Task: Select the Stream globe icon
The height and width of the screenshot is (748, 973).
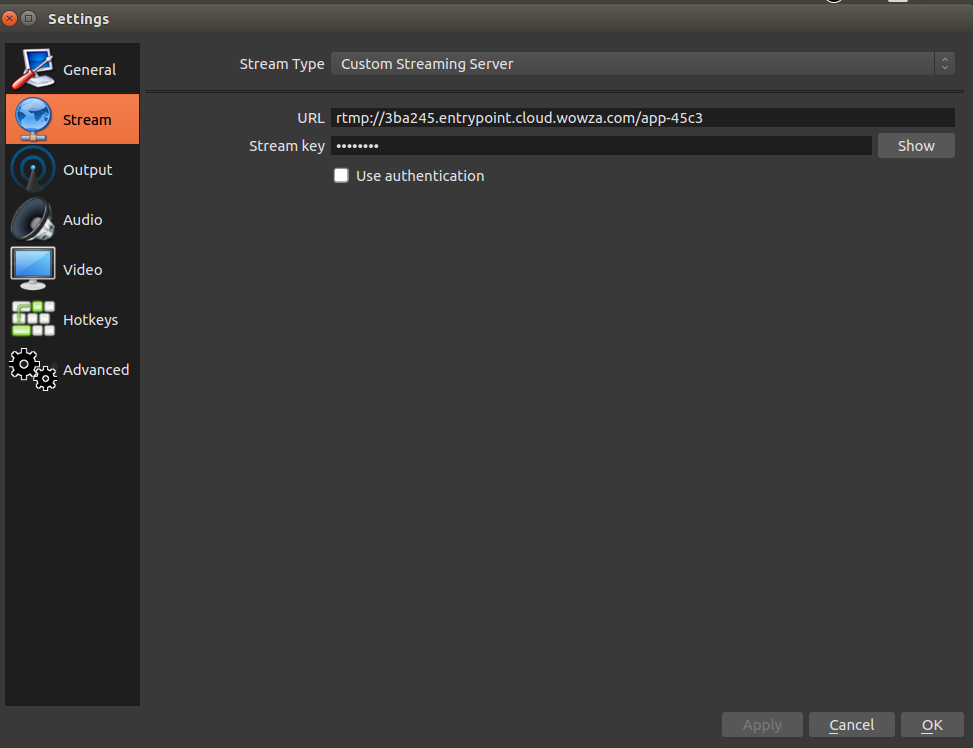Action: coord(32,119)
